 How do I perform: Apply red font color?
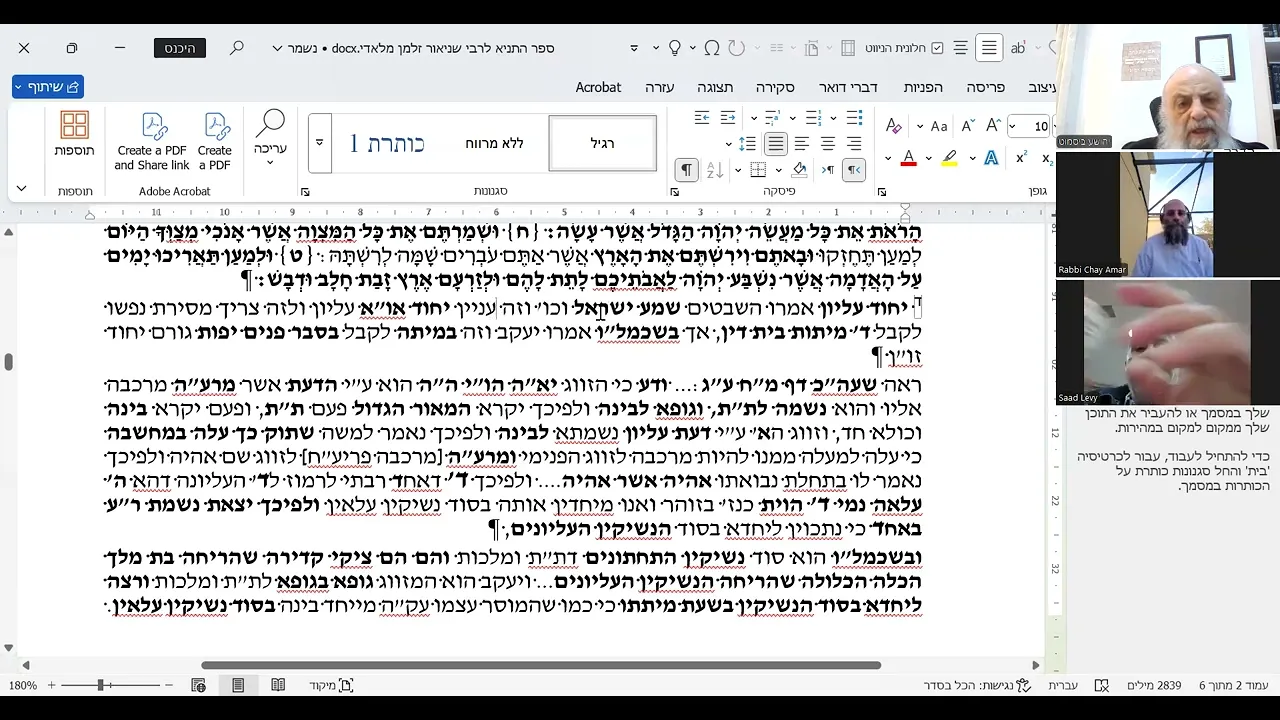click(x=908, y=158)
